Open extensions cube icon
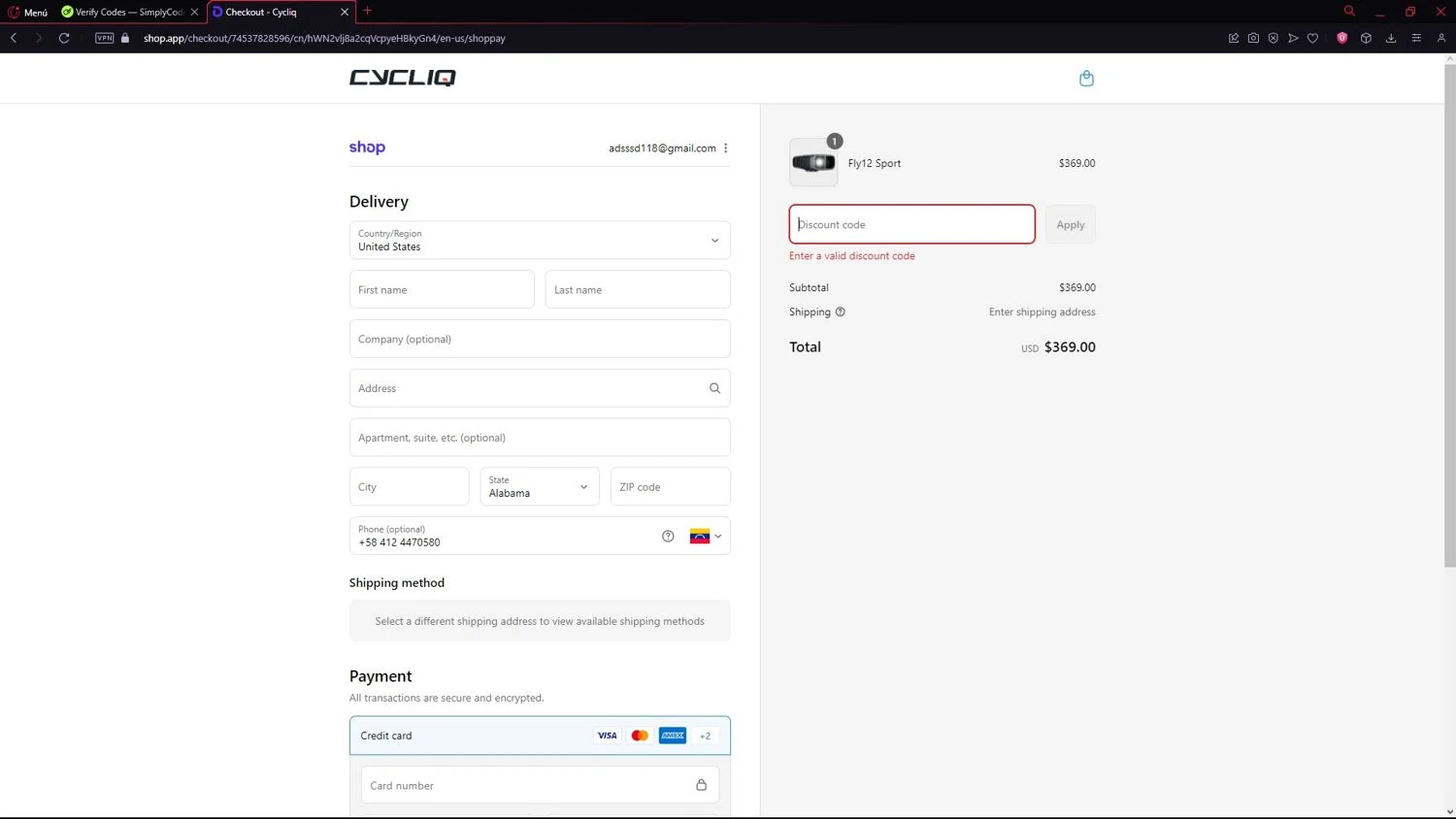This screenshot has height=819, width=1456. (x=1366, y=38)
